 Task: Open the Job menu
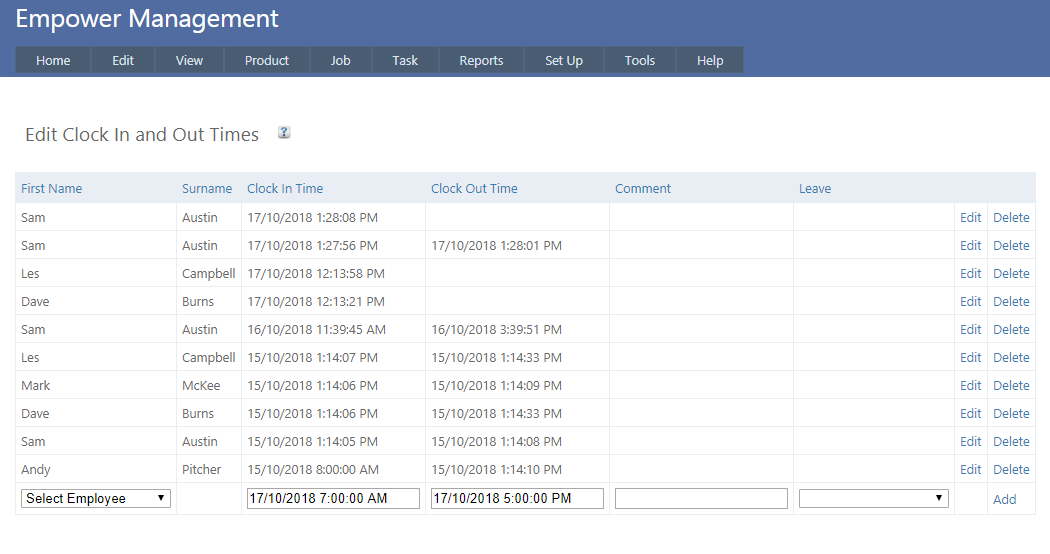point(341,60)
